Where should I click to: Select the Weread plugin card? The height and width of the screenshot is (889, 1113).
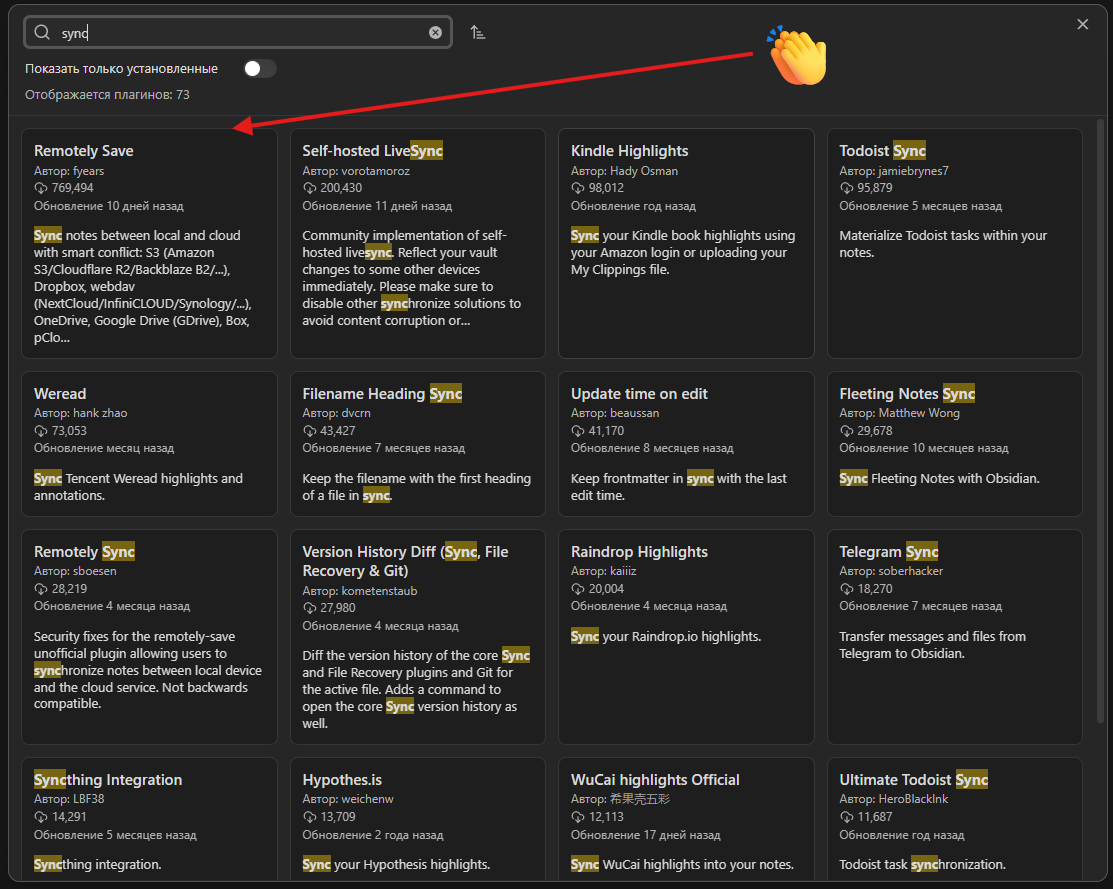click(149, 443)
